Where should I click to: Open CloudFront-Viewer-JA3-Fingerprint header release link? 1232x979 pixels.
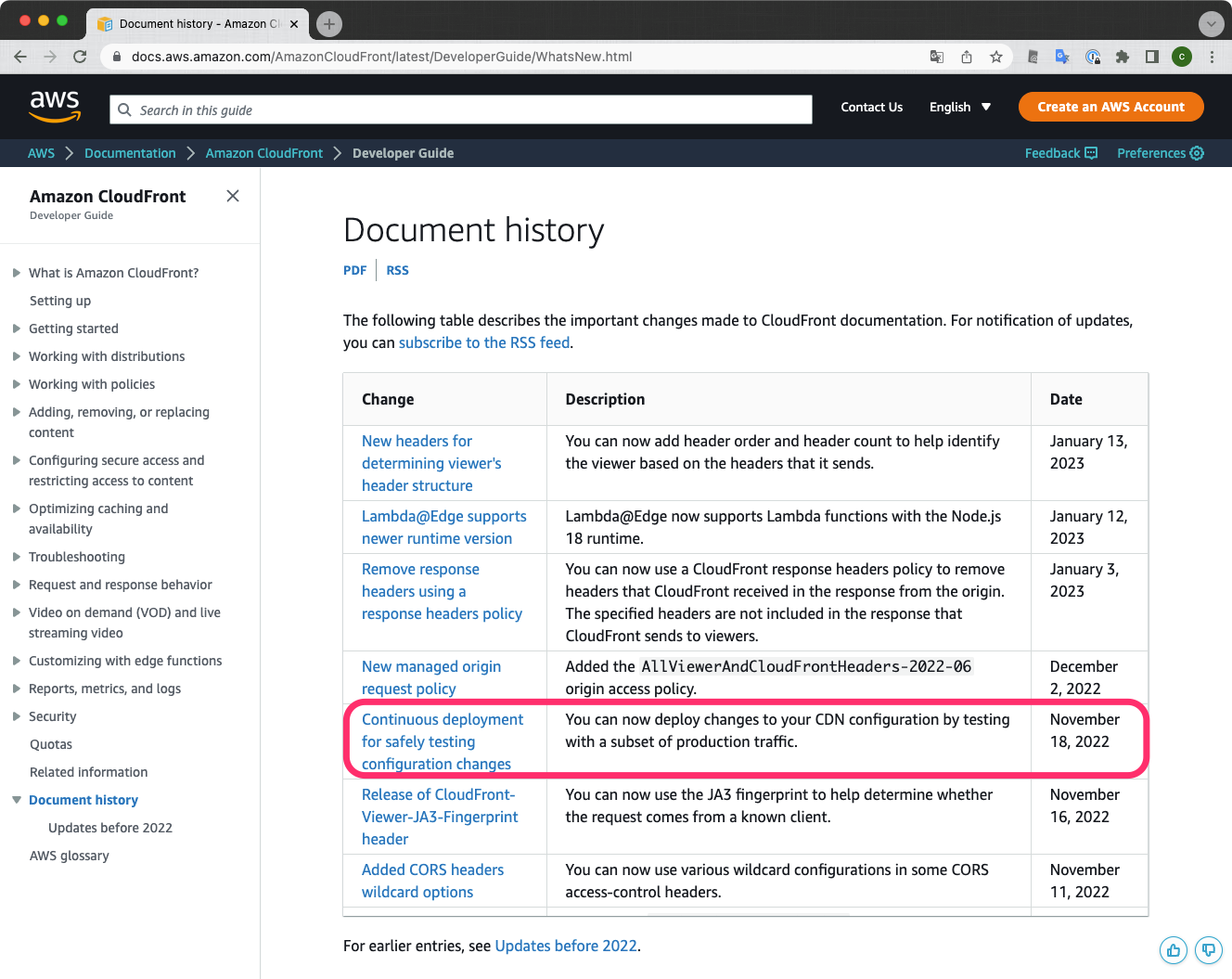pyautogui.click(x=440, y=817)
